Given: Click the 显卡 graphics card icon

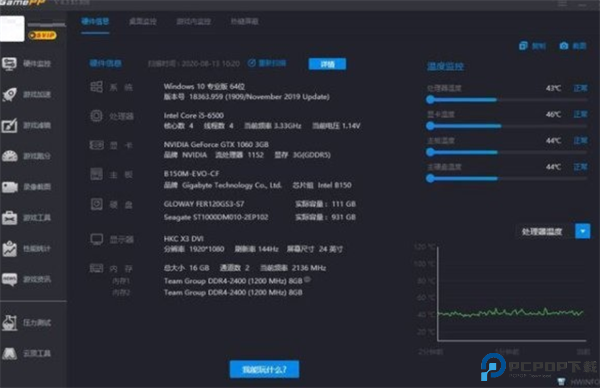Looking at the screenshot, I should click(x=96, y=145).
